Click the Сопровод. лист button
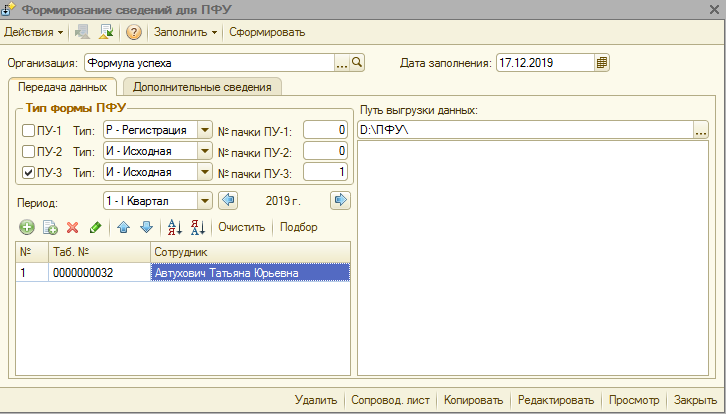The height and width of the screenshot is (414, 726). click(x=390, y=400)
